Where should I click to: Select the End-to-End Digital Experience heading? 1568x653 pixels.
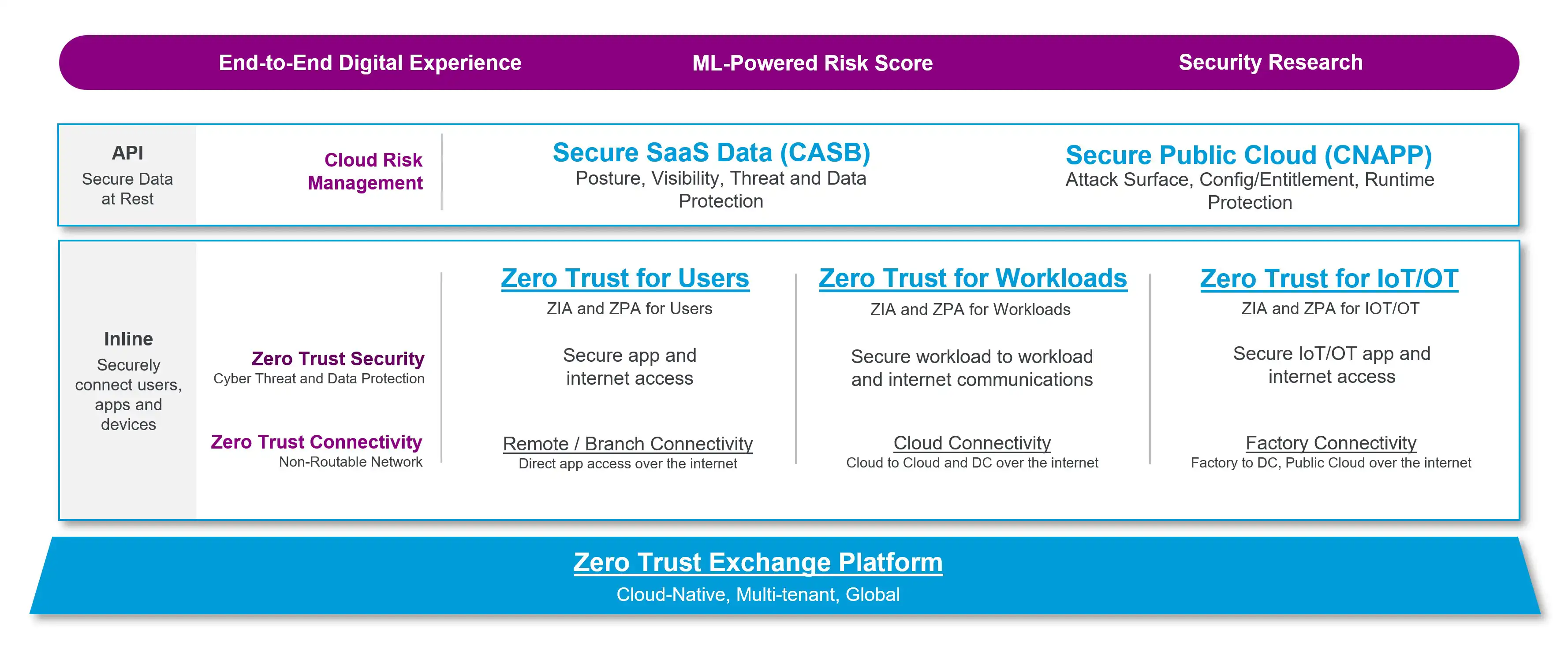pyautogui.click(x=370, y=63)
